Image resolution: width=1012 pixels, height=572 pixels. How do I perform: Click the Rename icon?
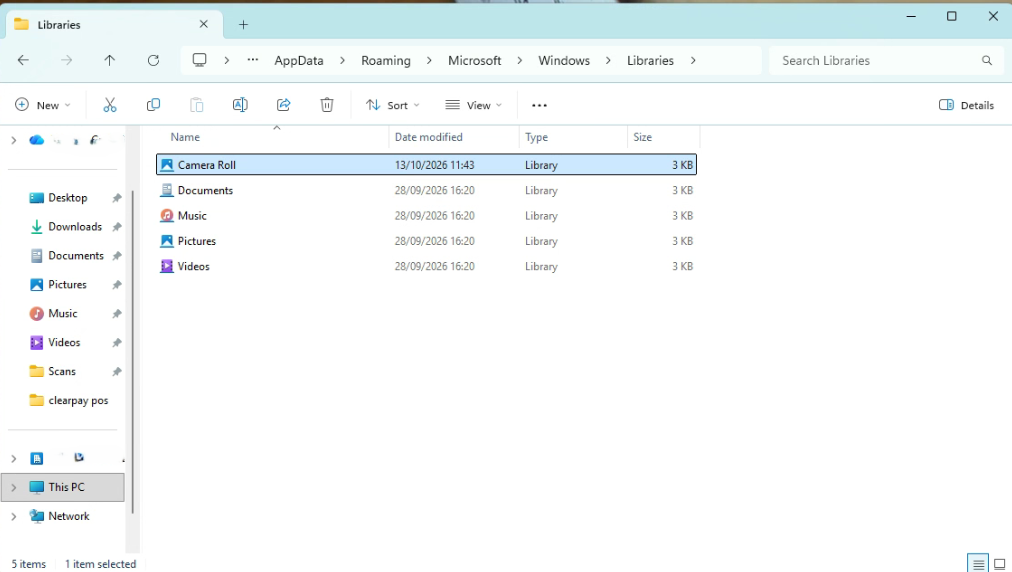click(240, 105)
